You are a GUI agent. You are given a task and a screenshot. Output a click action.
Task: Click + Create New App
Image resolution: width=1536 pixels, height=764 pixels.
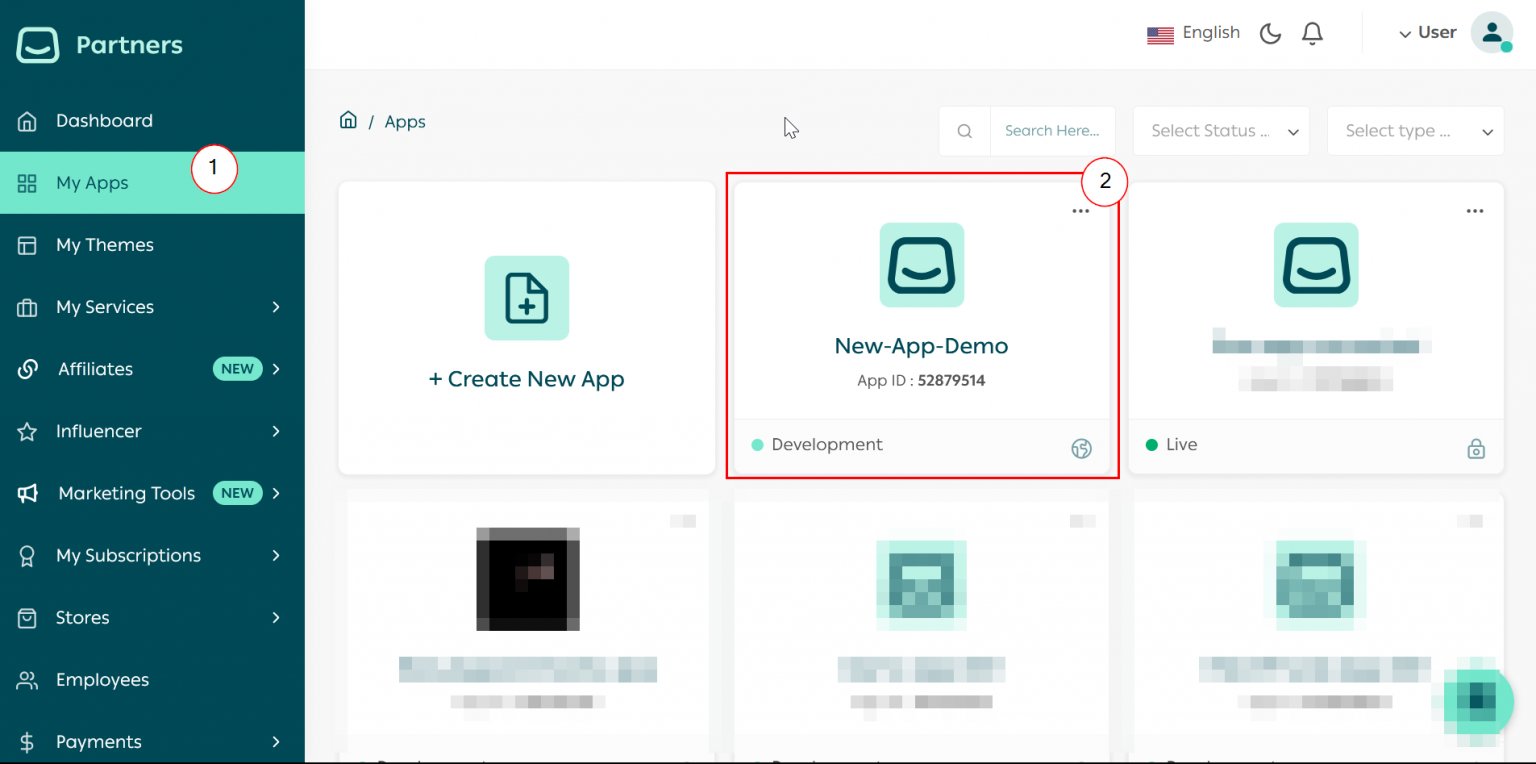click(527, 380)
